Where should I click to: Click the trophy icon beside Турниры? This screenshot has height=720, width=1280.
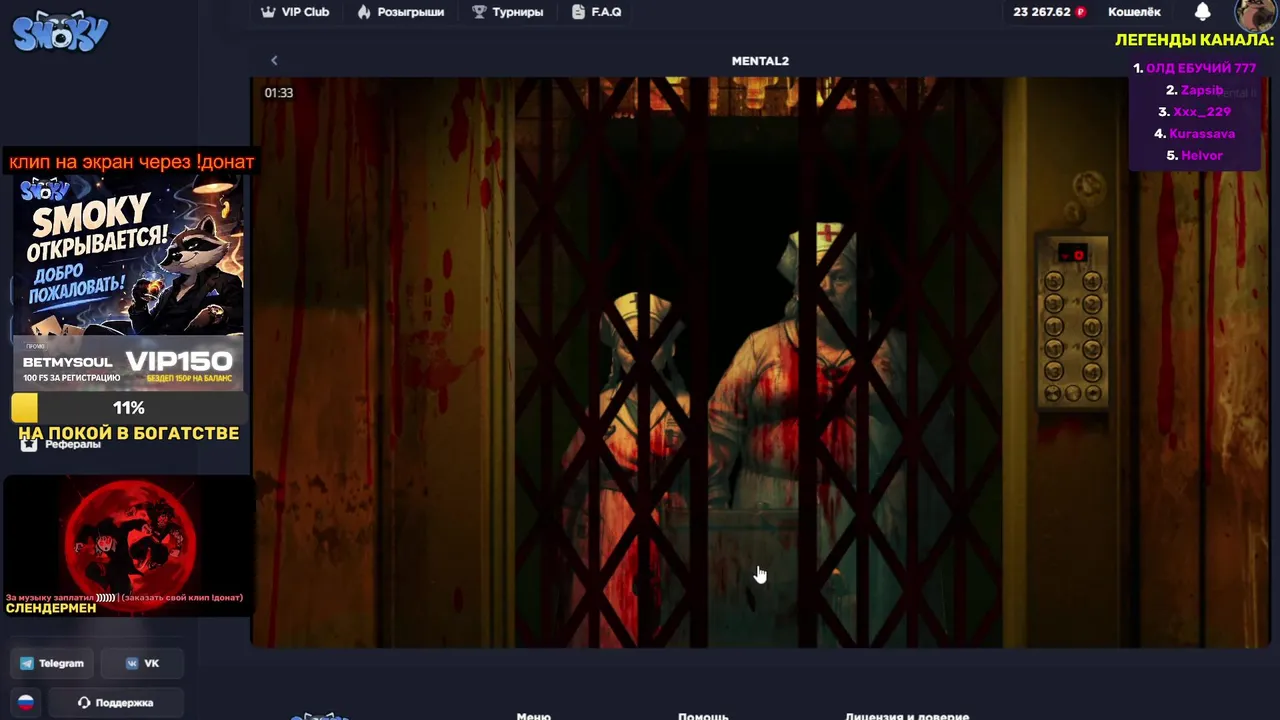tap(479, 12)
